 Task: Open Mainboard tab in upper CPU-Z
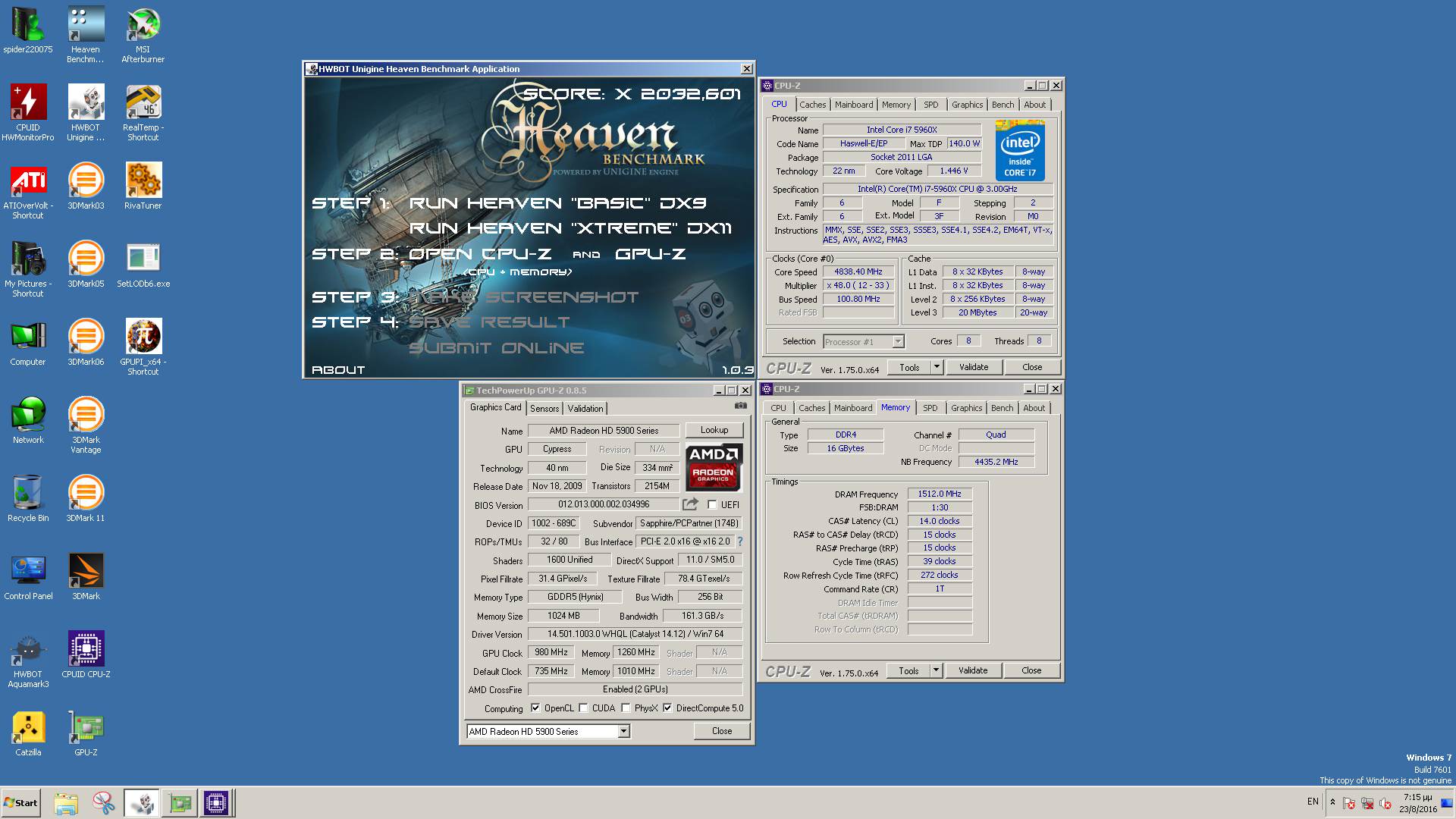854,105
